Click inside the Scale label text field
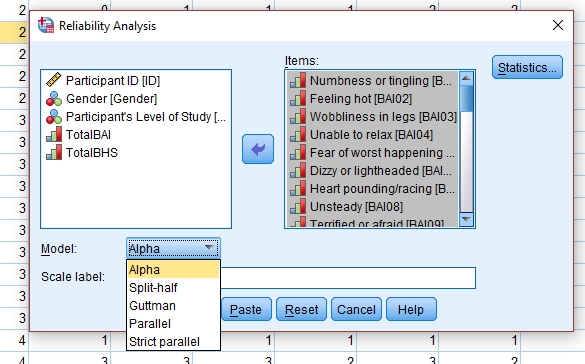The width and height of the screenshot is (585, 364). pyautogui.click(x=348, y=278)
